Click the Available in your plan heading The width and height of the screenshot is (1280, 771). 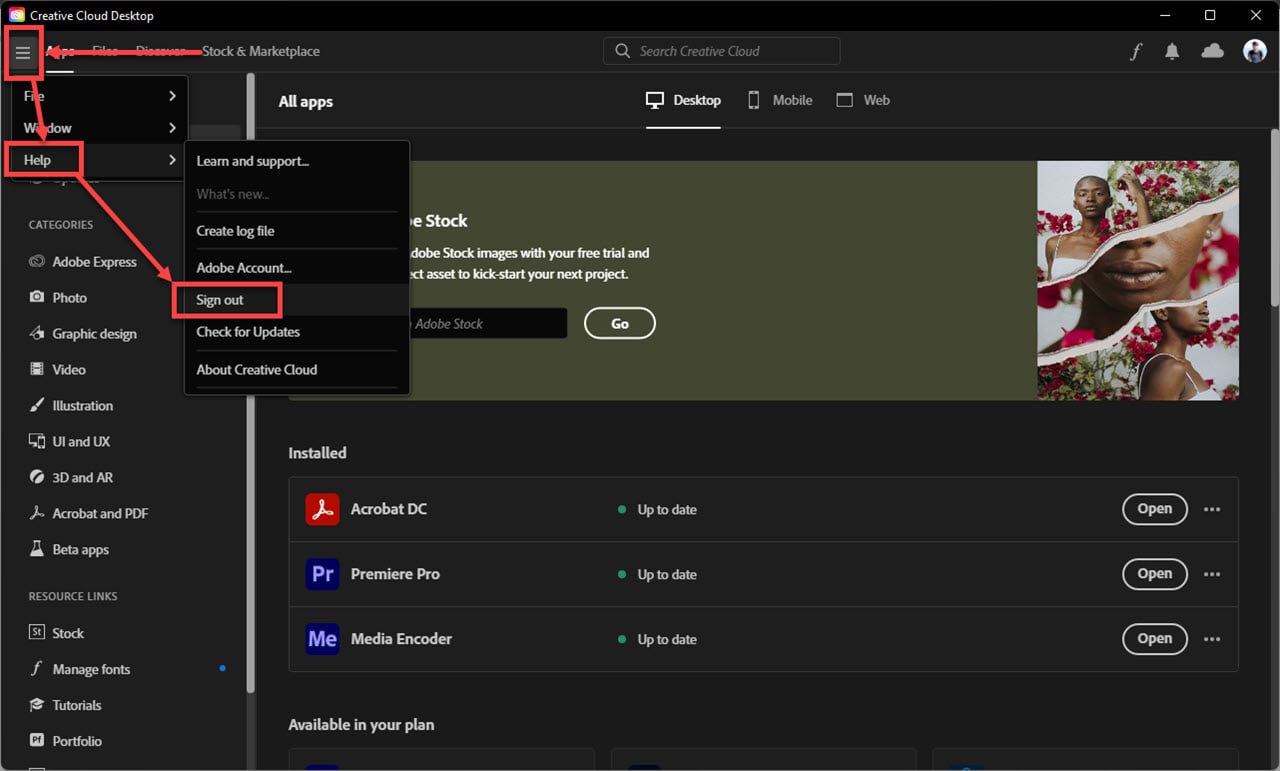361,725
